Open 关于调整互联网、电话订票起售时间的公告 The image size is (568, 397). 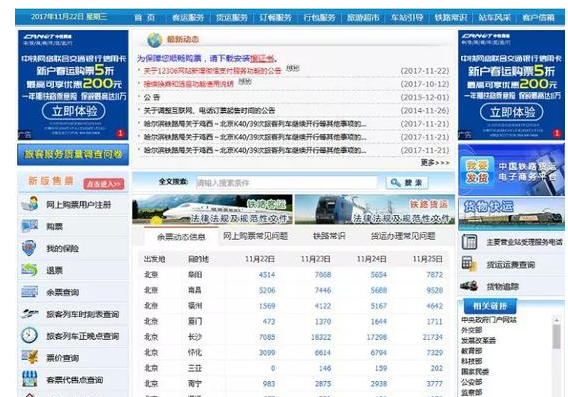(x=209, y=110)
